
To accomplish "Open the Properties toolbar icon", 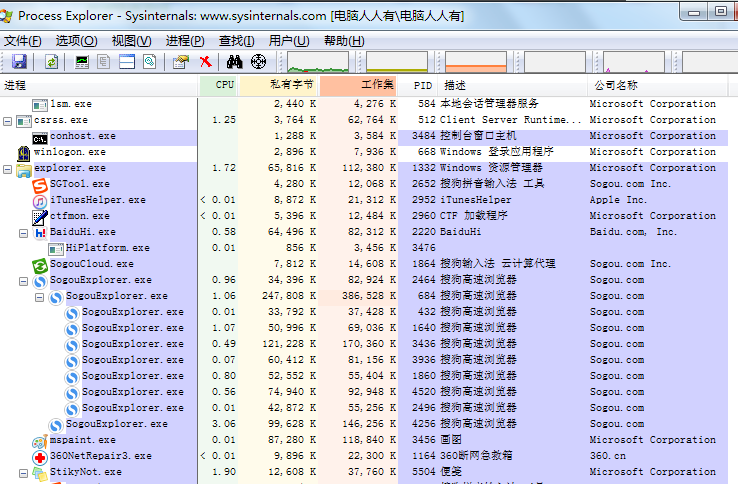I will pos(181,62).
